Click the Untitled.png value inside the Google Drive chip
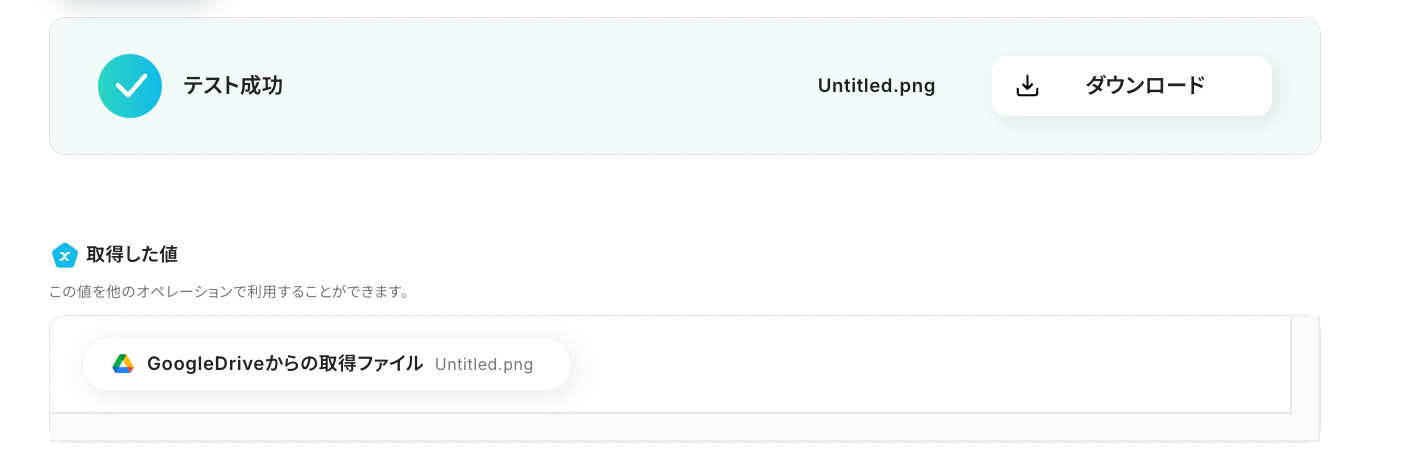 click(484, 364)
